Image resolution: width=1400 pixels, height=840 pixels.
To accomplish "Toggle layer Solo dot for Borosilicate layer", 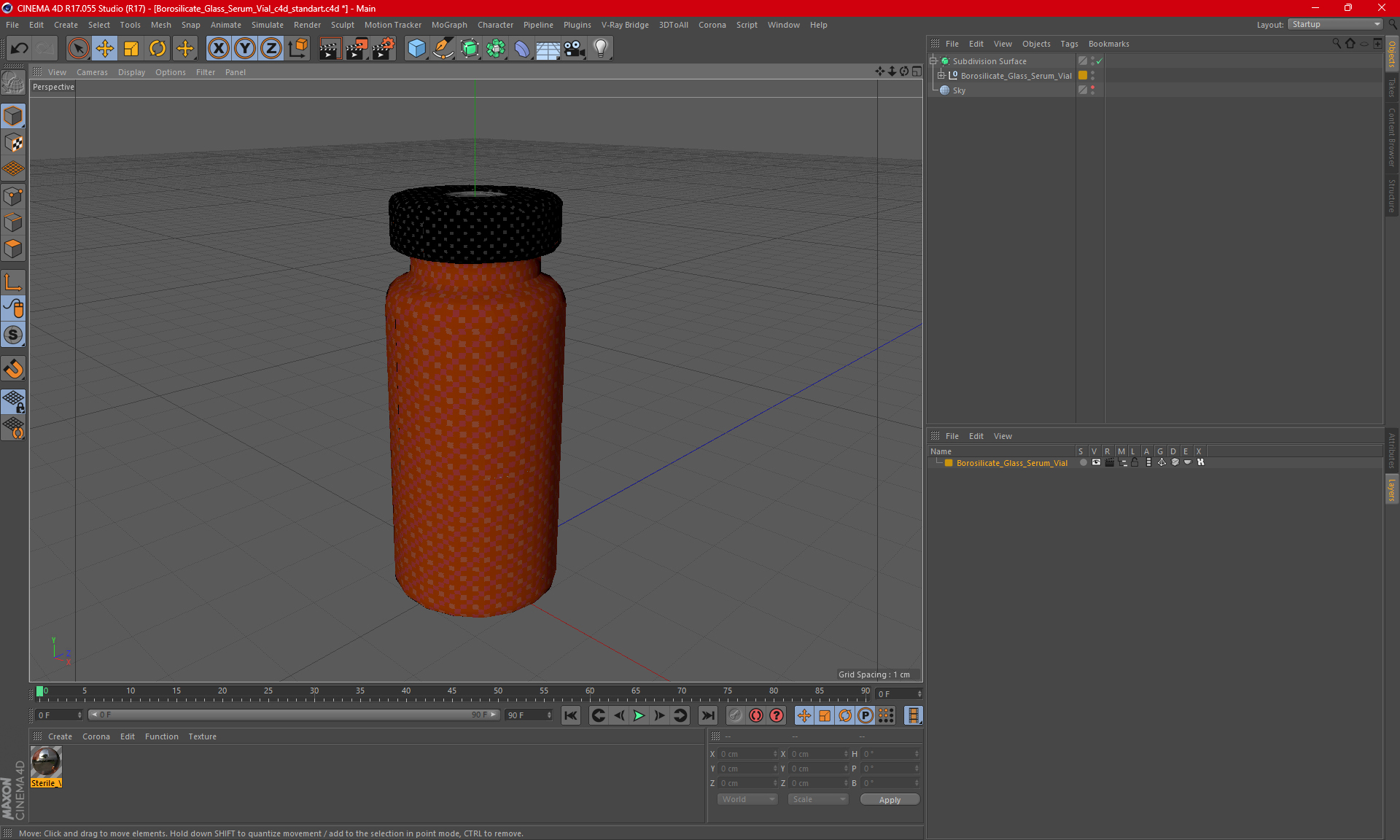I will click(1083, 462).
